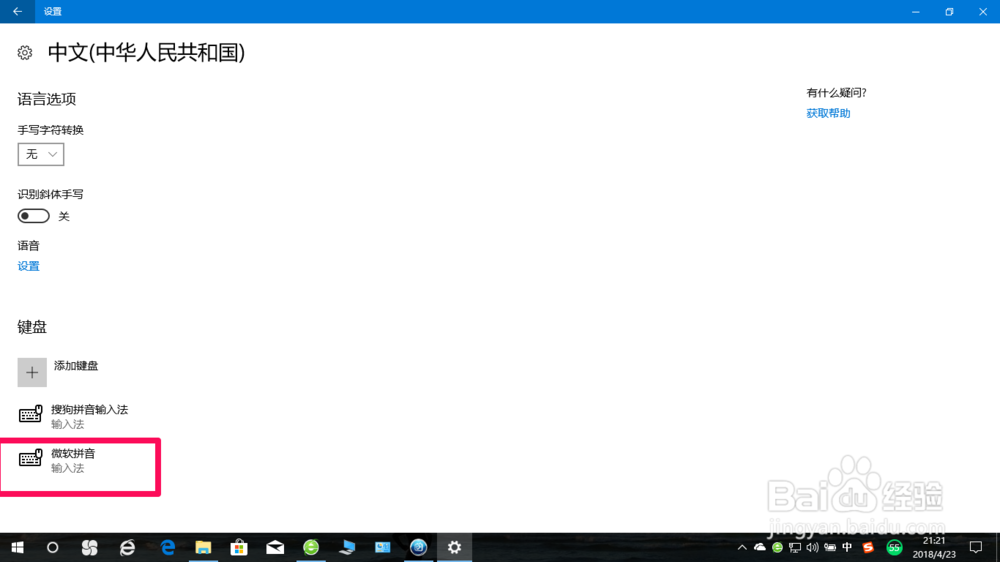Click the blue monitor window taskbar icon
The height and width of the screenshot is (562, 1000).
click(383, 547)
